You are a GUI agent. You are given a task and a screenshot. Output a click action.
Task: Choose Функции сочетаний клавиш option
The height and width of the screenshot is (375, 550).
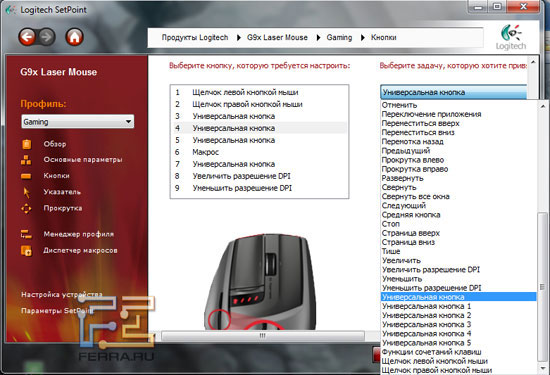tap(459, 352)
